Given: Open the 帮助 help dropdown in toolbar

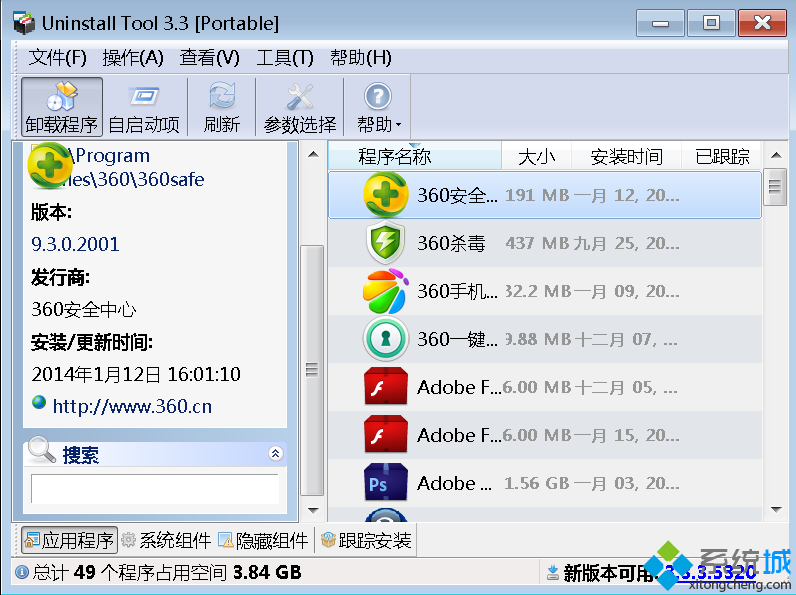Looking at the screenshot, I should [x=378, y=107].
